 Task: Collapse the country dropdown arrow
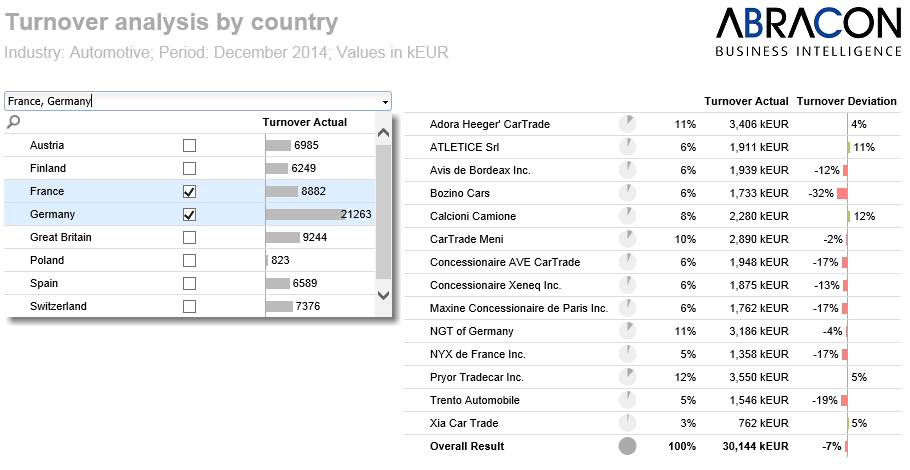(385, 102)
